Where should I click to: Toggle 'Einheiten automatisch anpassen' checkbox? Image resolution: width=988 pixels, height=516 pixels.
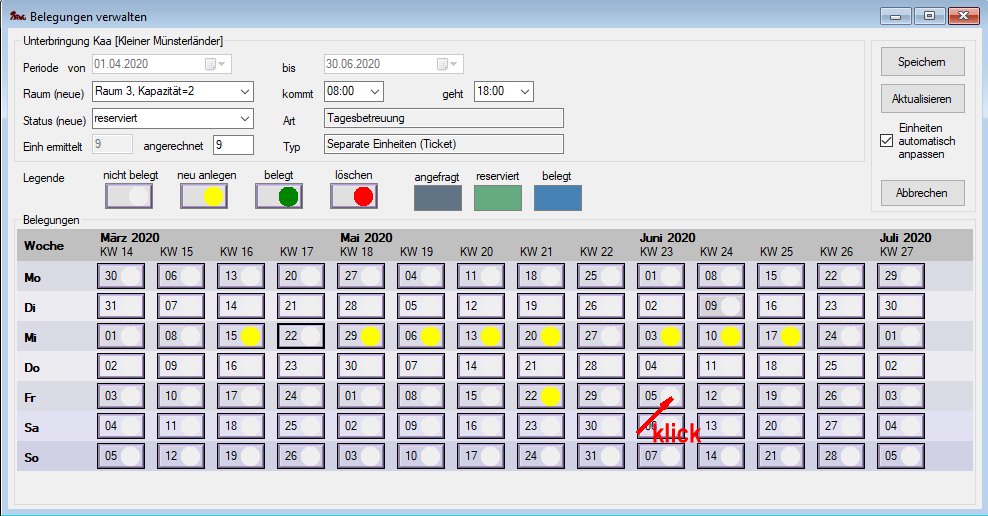click(x=886, y=141)
